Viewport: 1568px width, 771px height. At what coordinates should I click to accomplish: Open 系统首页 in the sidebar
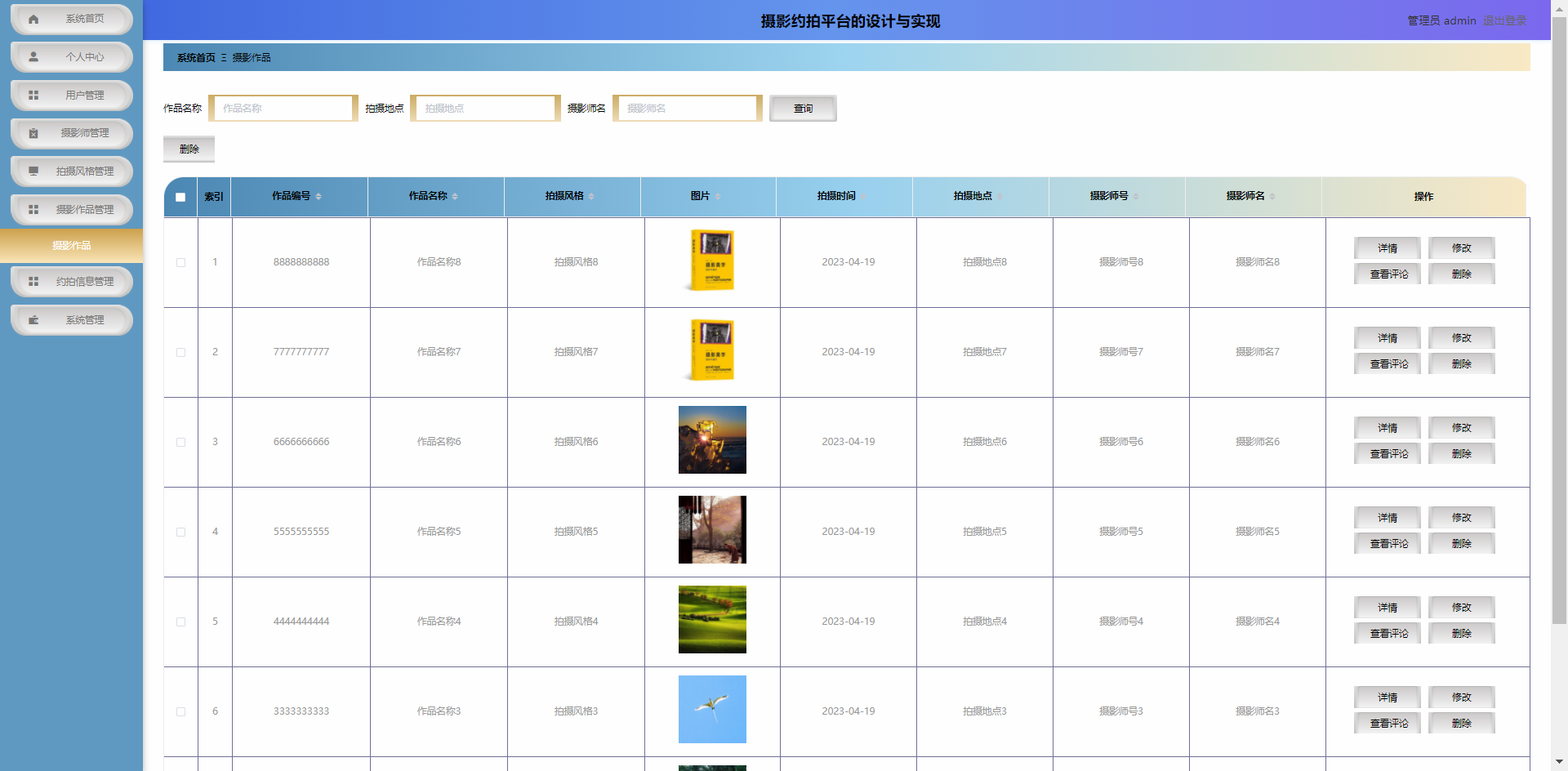tap(72, 19)
